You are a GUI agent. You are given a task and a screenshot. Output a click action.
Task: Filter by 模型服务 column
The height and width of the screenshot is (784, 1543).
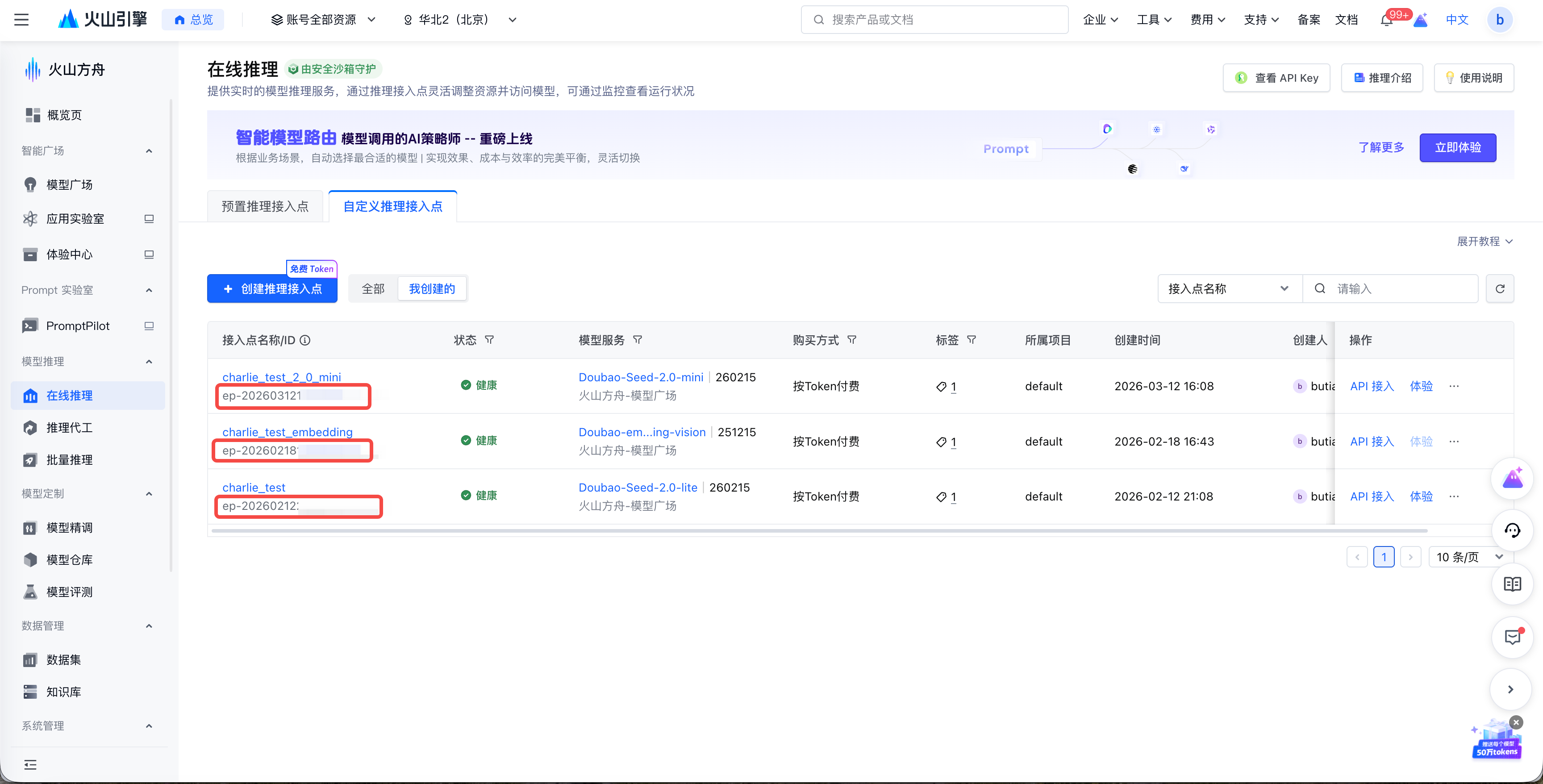637,340
